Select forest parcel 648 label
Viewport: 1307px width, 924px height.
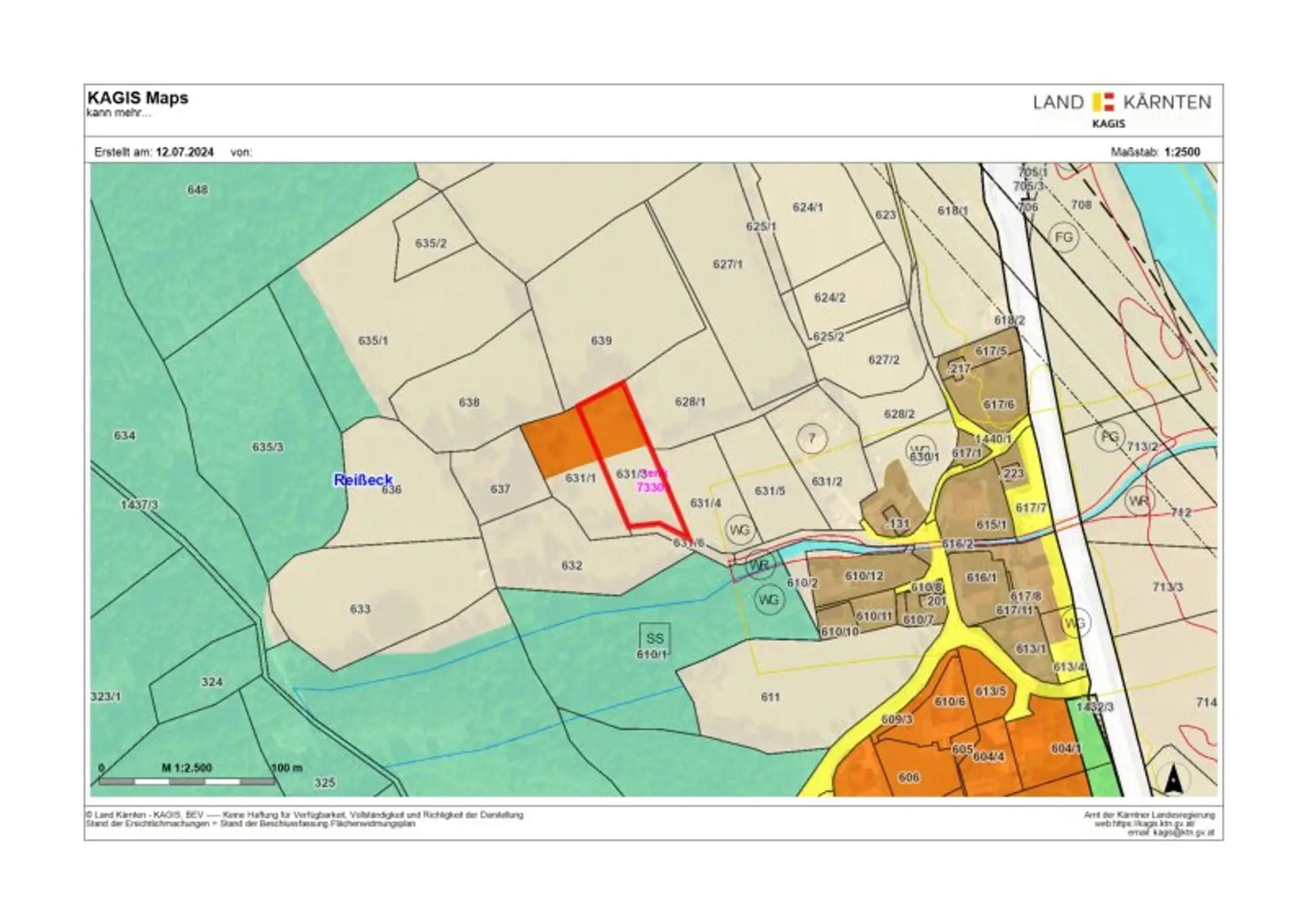pos(197,190)
